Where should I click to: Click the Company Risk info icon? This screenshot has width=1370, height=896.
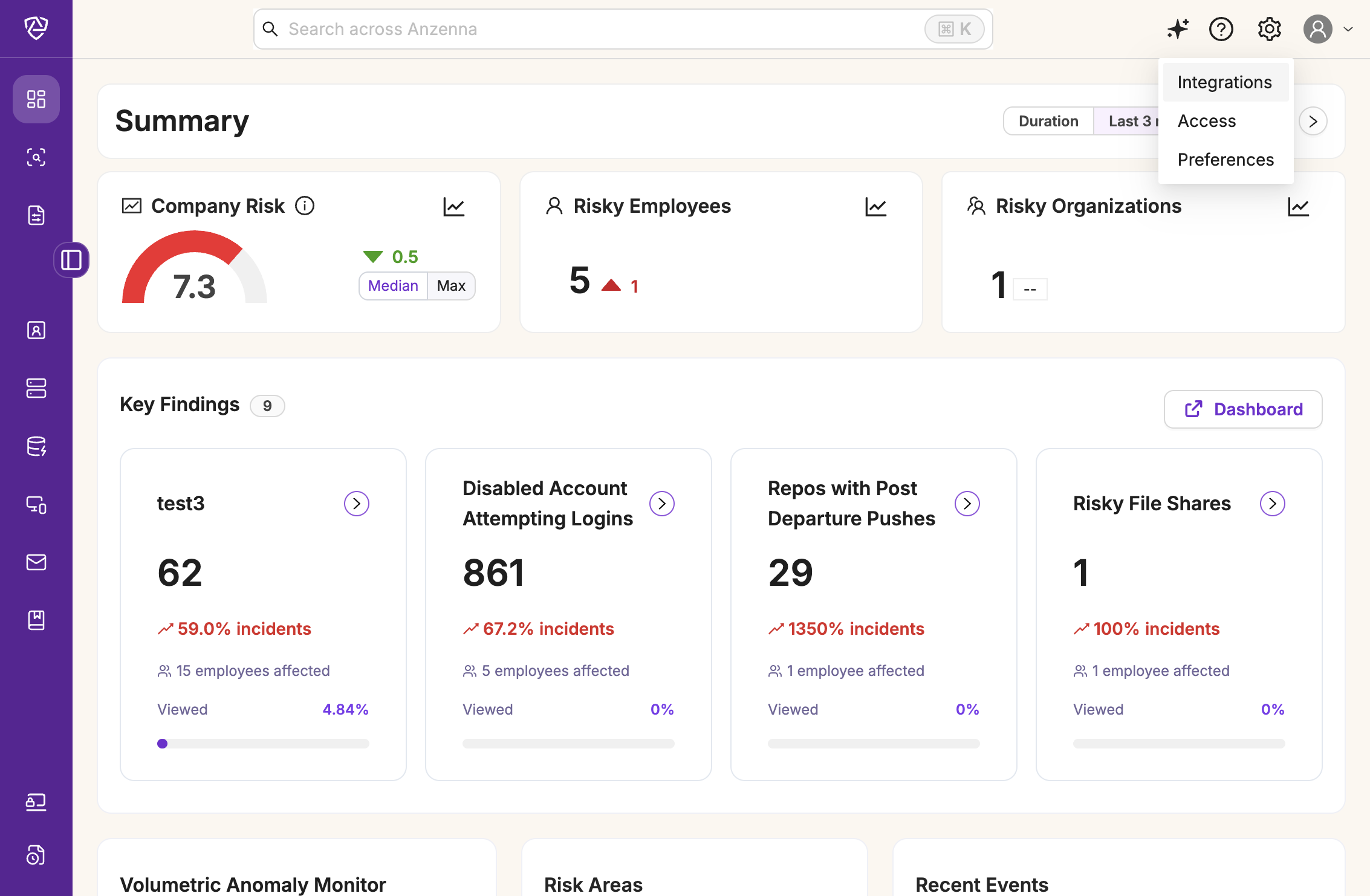point(305,206)
